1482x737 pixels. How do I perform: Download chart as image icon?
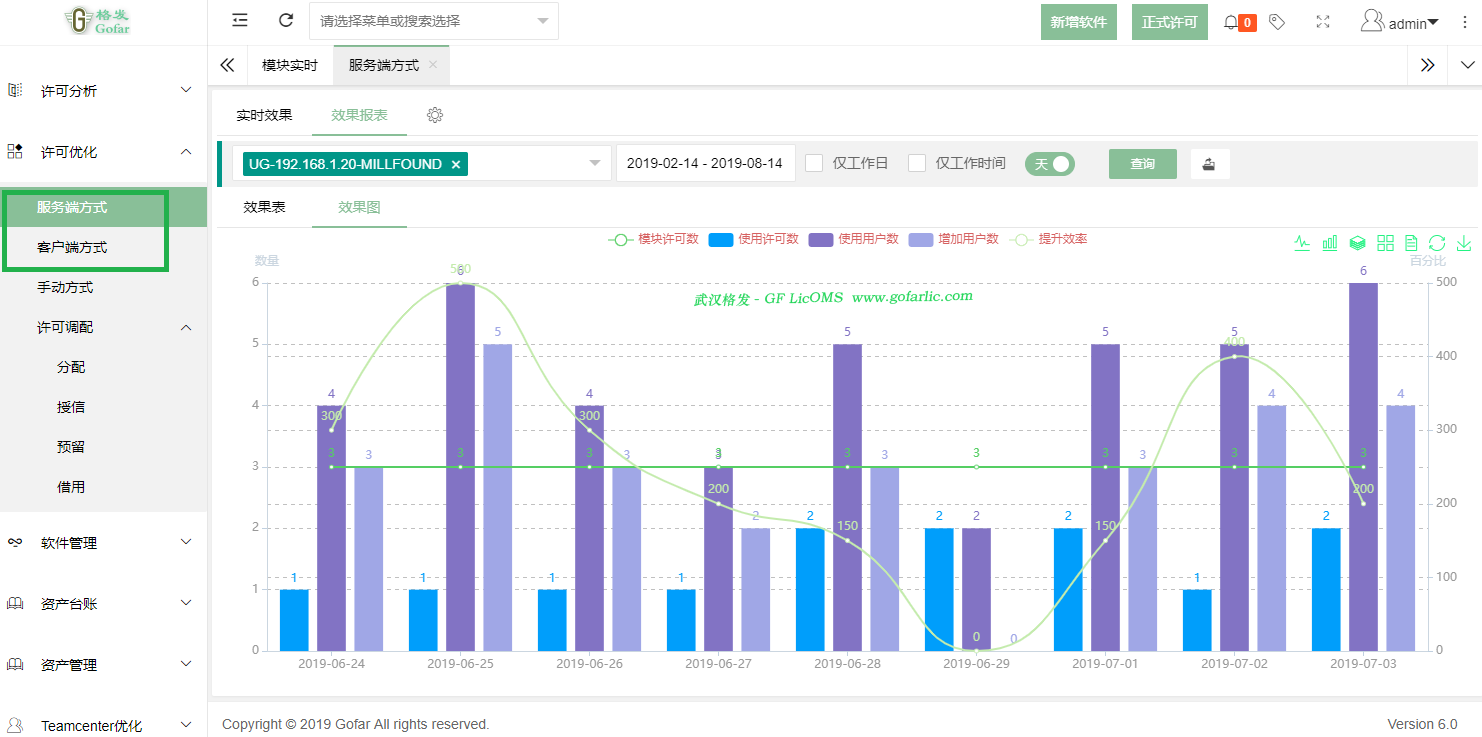coord(1464,243)
